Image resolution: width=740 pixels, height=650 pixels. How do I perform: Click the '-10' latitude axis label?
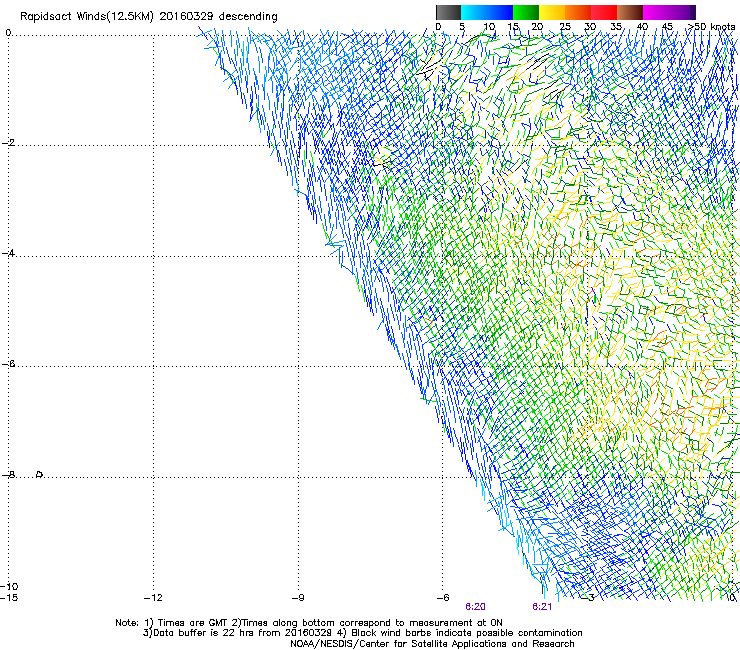click(x=9, y=586)
